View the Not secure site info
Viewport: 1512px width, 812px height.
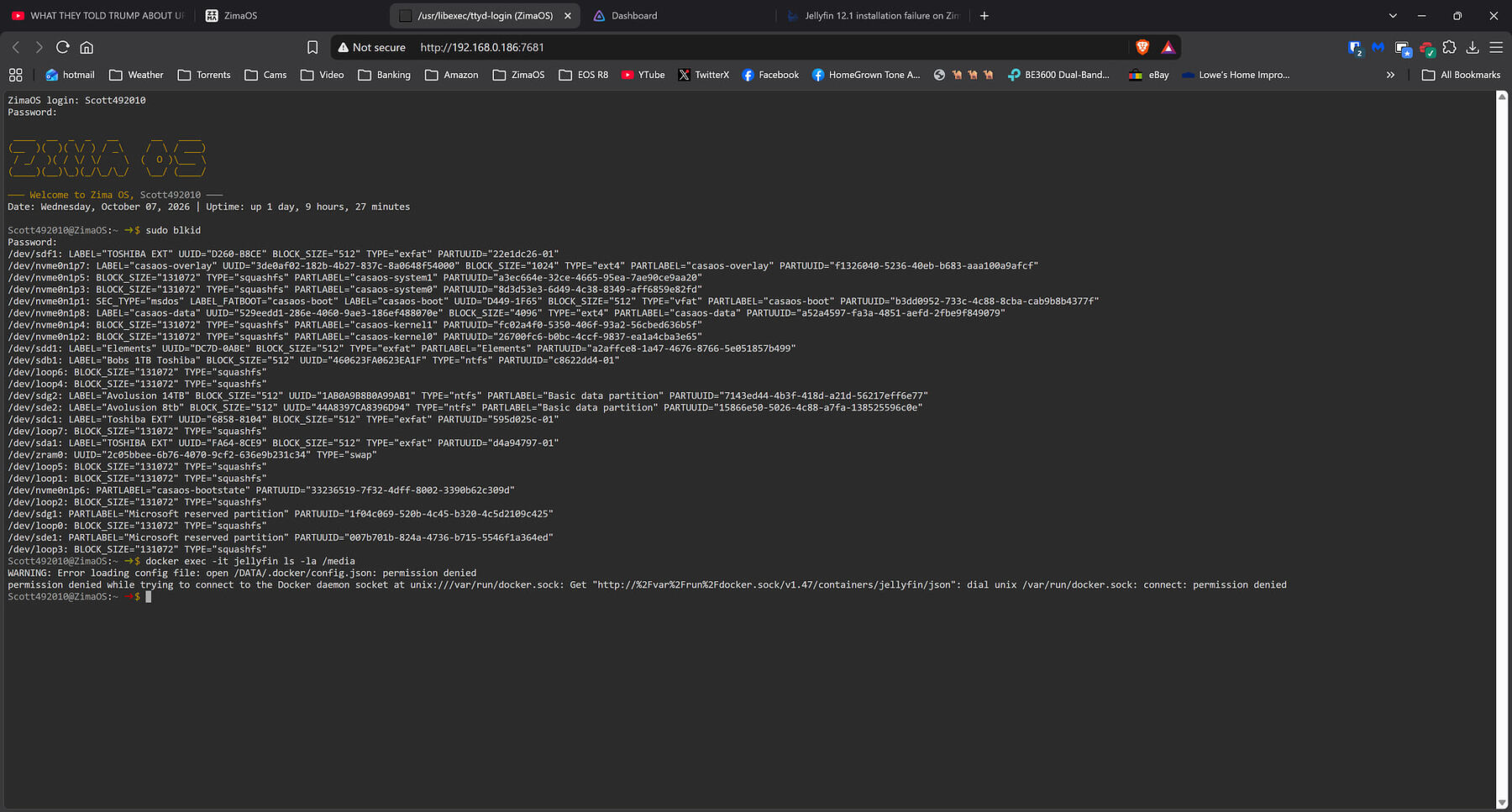(371, 48)
